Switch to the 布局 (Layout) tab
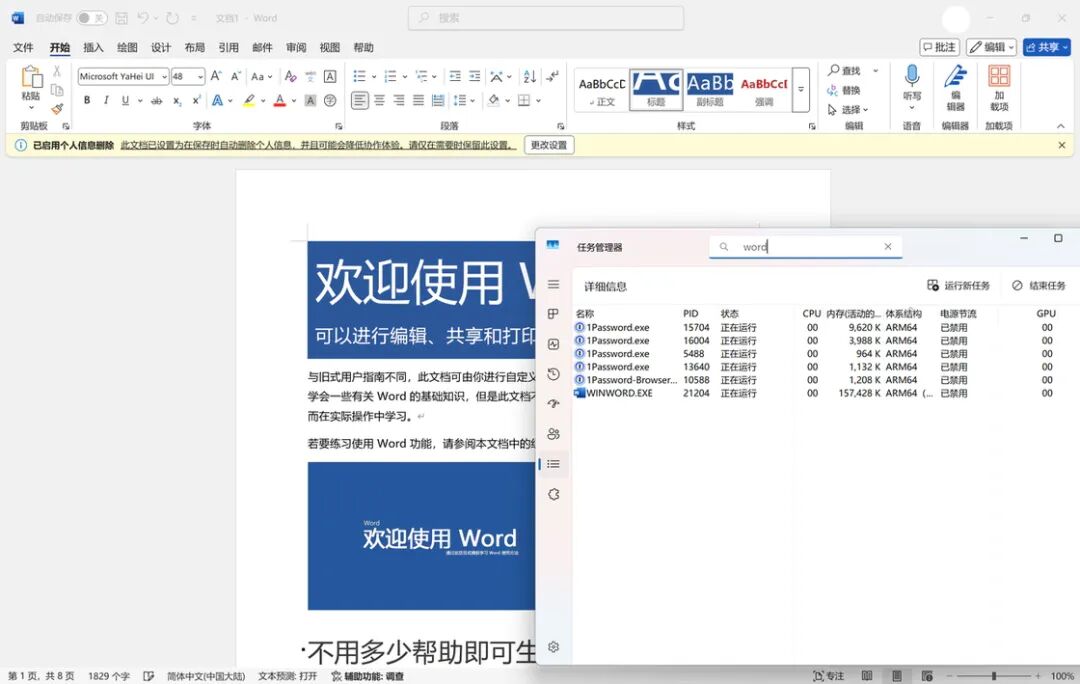Screen dimensions: 1080x684 click(194, 48)
